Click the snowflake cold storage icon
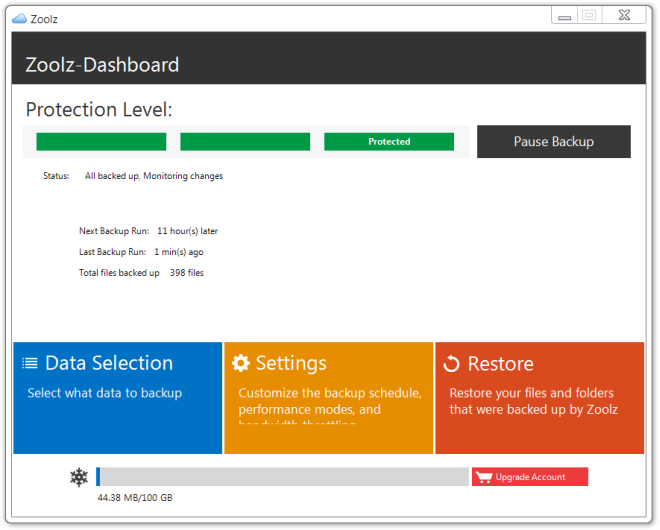Image resolution: width=660 pixels, height=530 pixels. [79, 477]
